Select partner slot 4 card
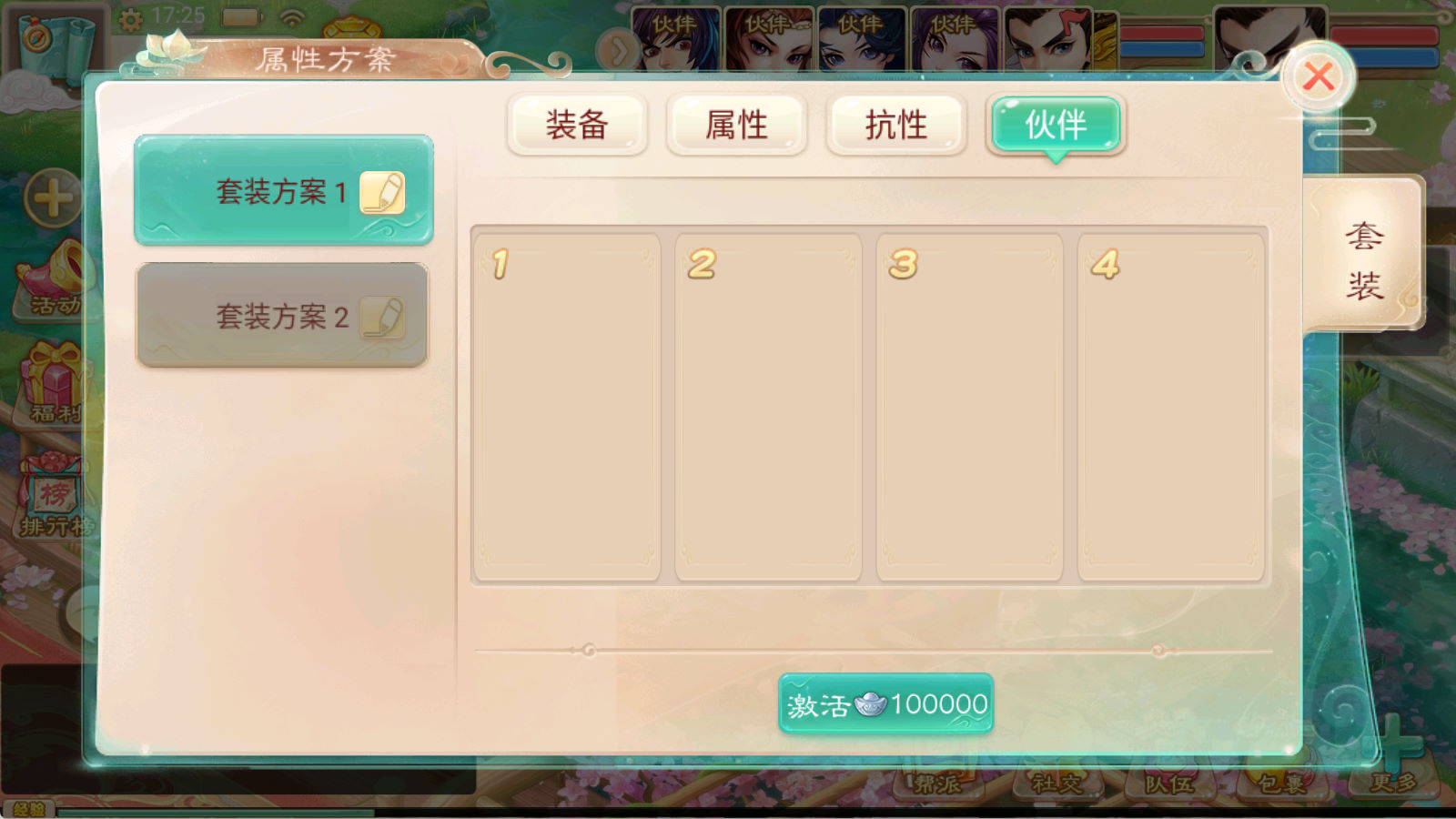 (x=1171, y=407)
